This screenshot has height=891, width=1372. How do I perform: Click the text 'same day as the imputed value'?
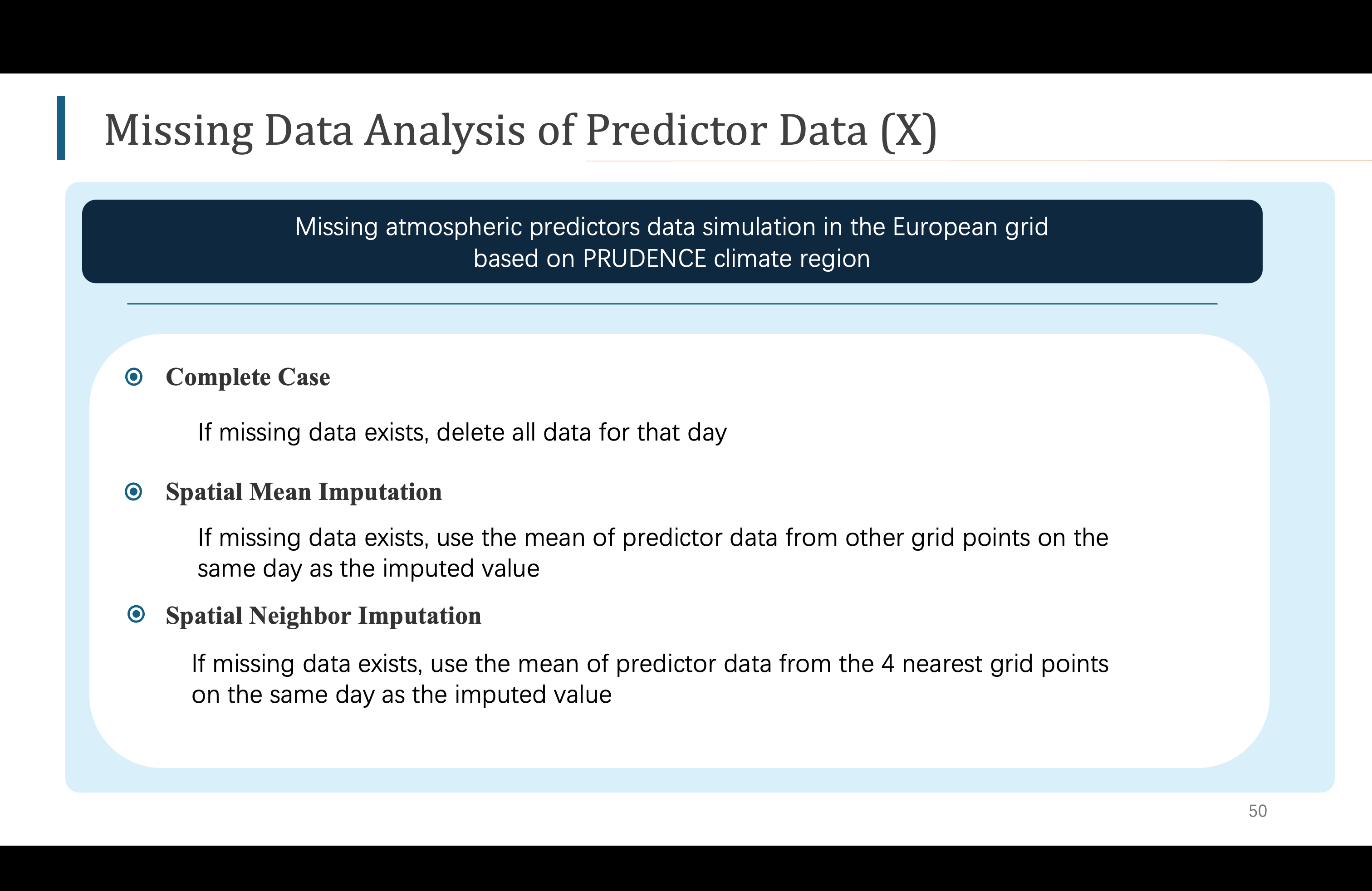point(368,569)
